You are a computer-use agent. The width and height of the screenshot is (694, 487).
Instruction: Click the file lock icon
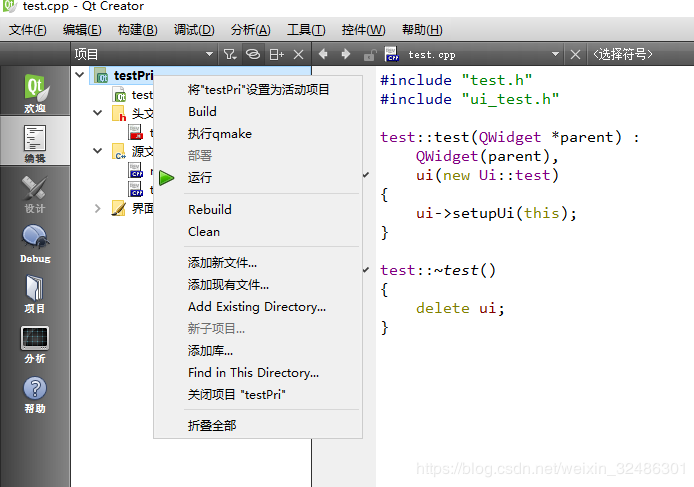point(370,55)
